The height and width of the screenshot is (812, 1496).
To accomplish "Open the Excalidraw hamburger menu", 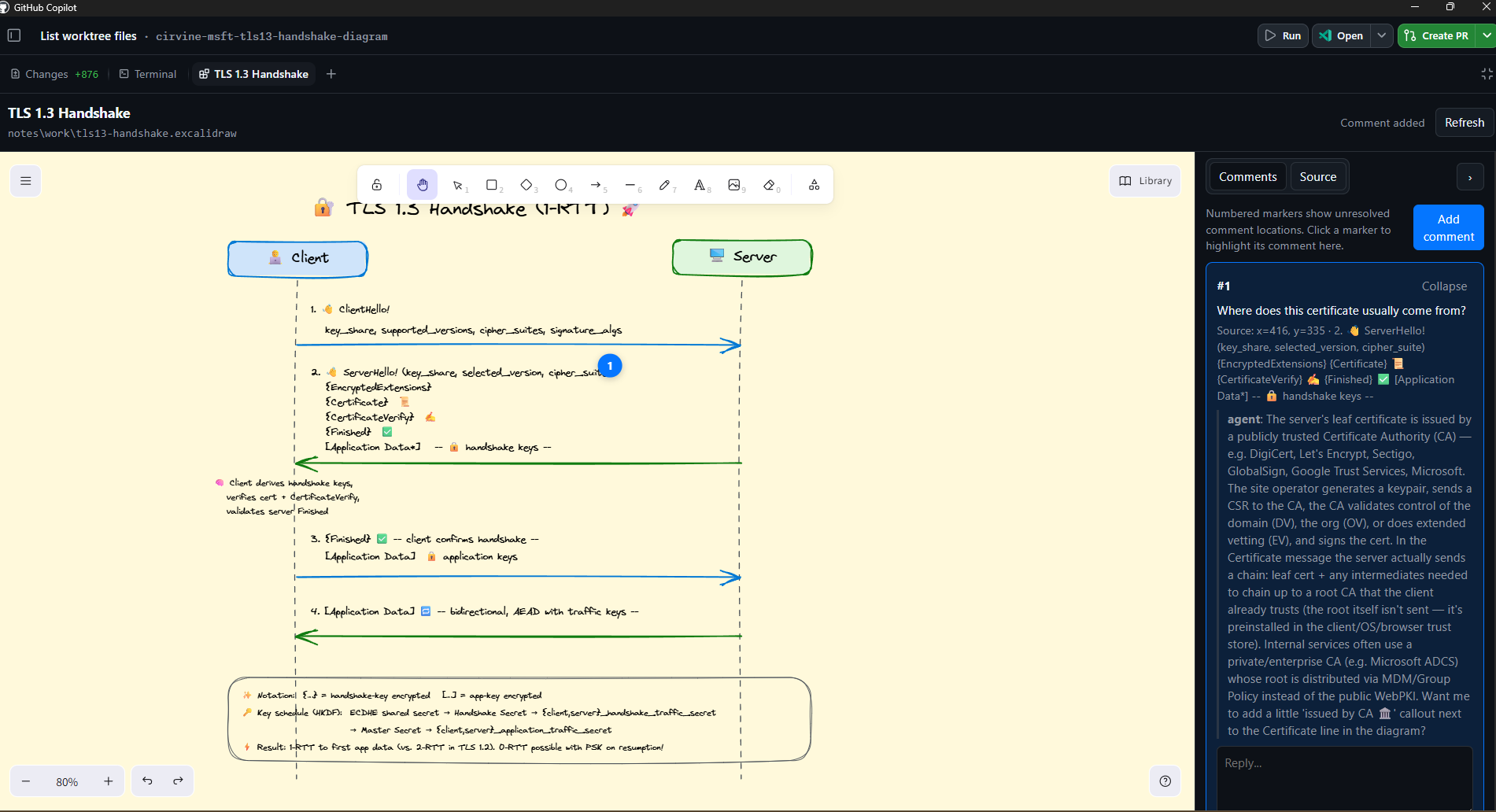I will 26,181.
